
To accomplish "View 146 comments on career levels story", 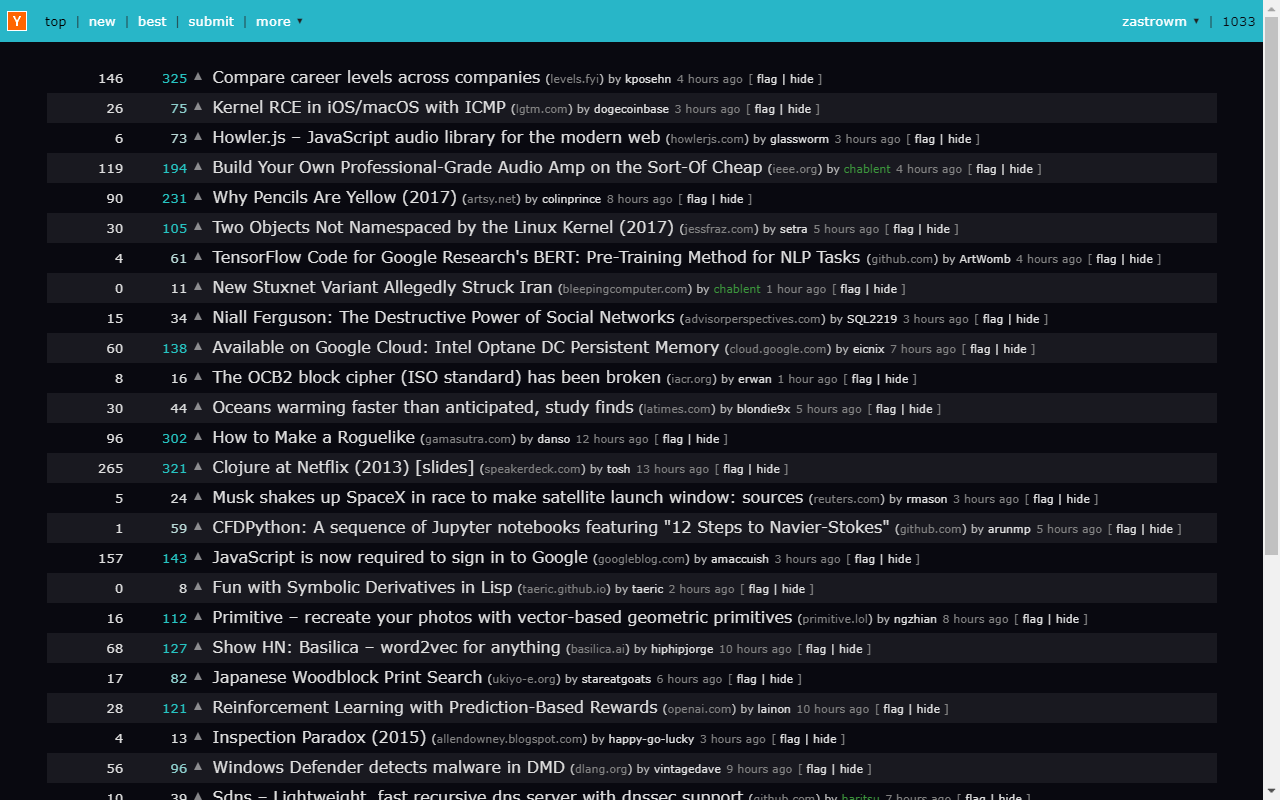I will coord(111,79).
